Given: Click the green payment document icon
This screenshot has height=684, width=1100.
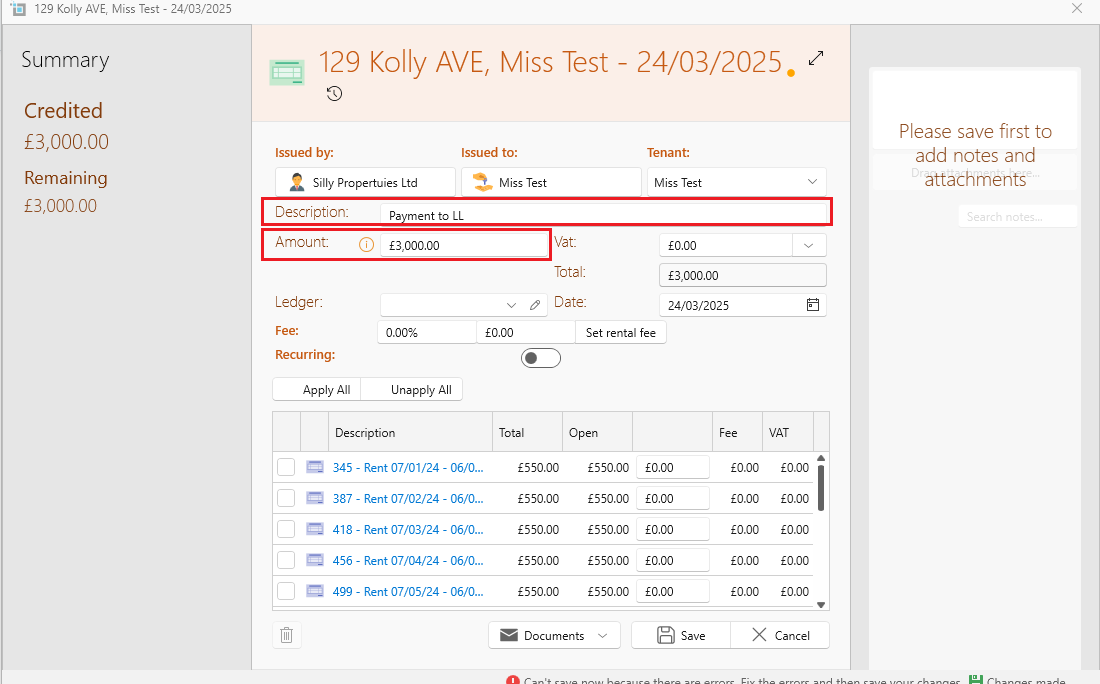Looking at the screenshot, I should click(287, 72).
